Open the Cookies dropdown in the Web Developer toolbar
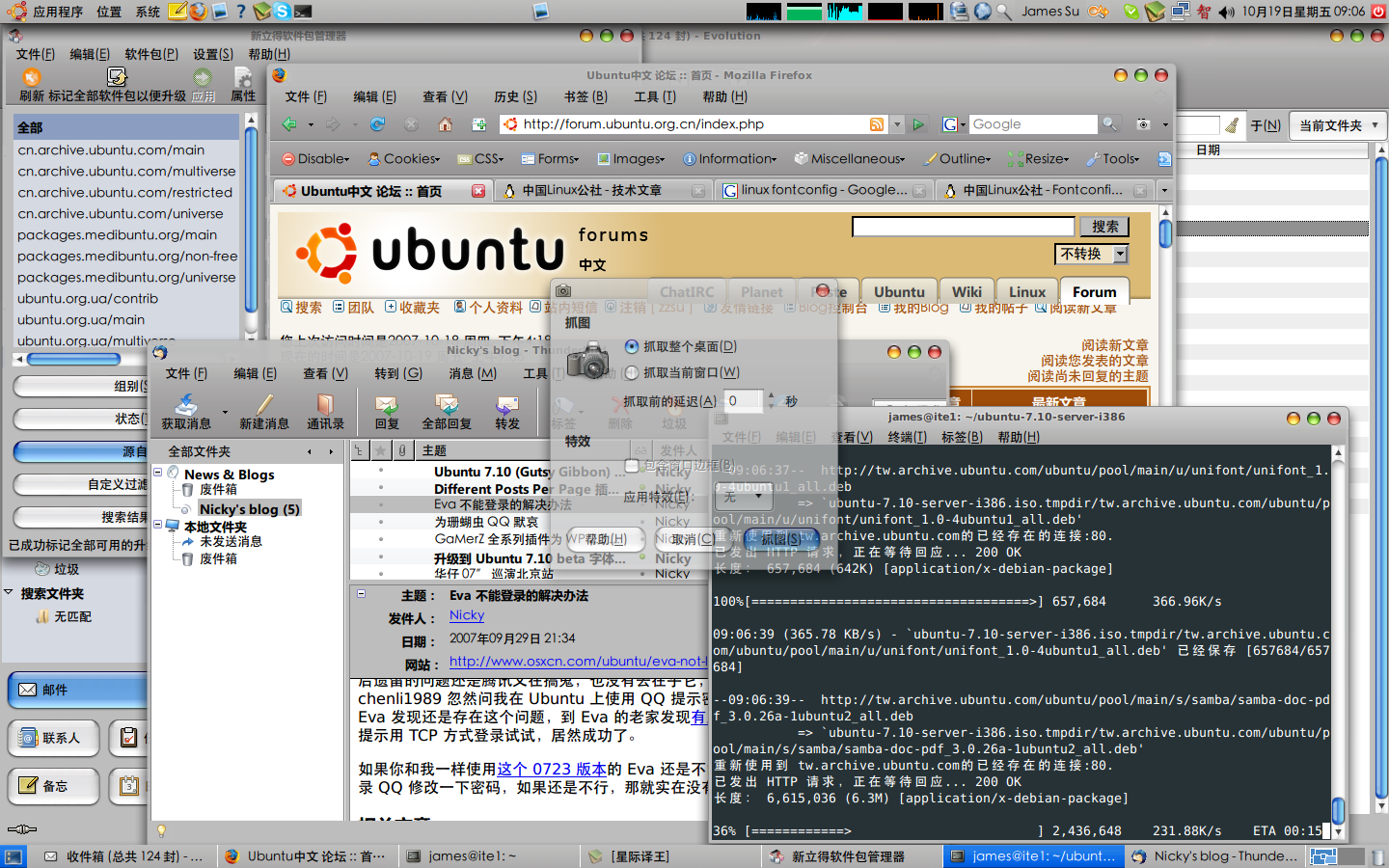 [404, 159]
